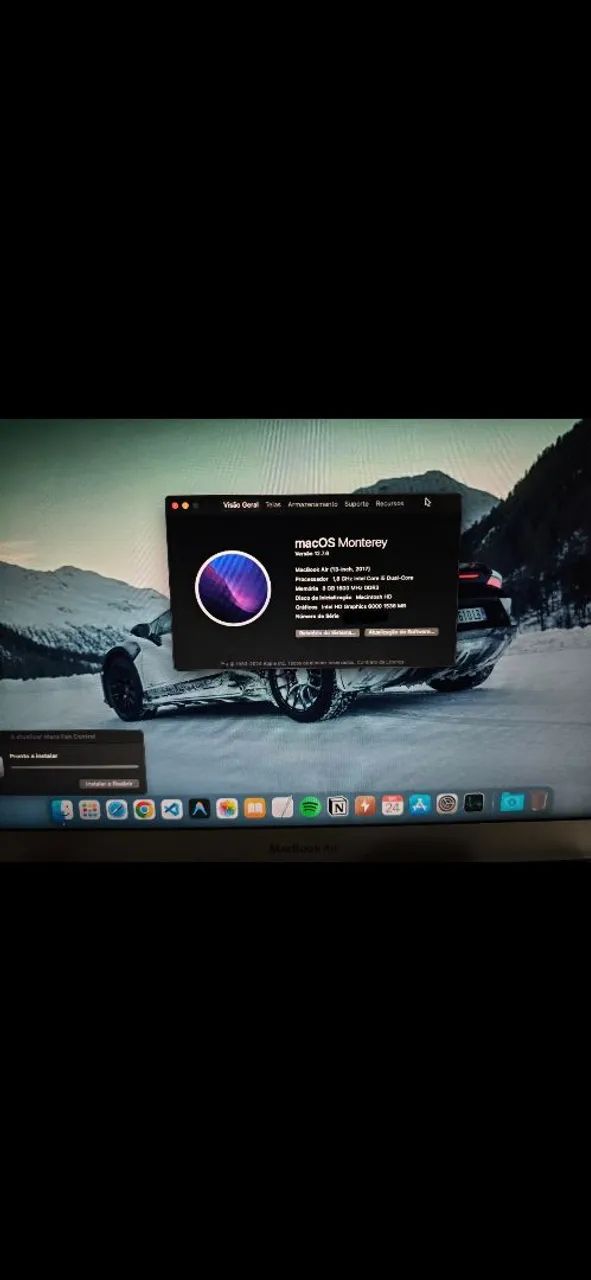This screenshot has width=591, height=1280.
Task: Open Notion from the dock
Action: 338,806
